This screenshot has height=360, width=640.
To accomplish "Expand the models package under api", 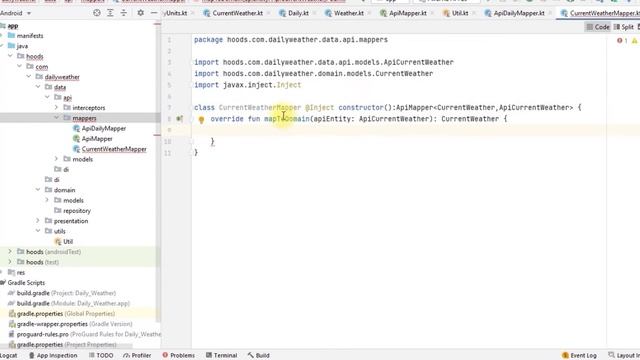I will click(x=57, y=159).
